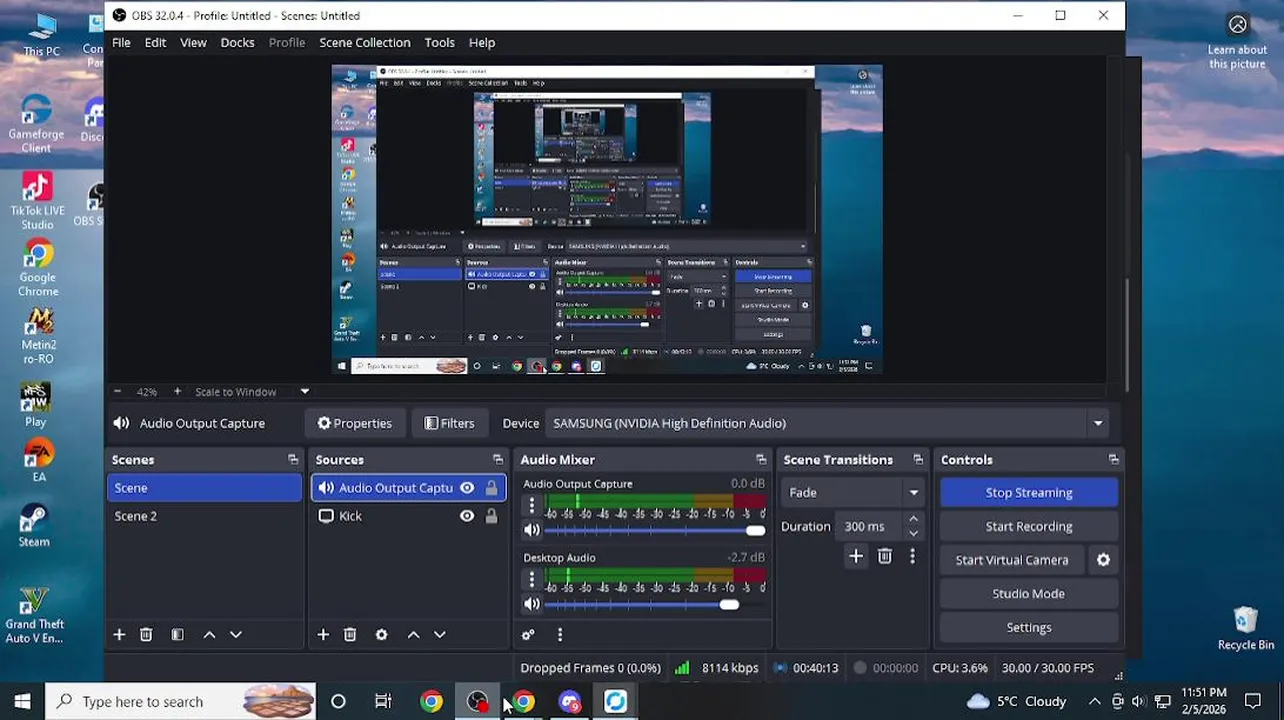This screenshot has height=720, width=1284.
Task: Move source down in Sources list
Action: 440,634
